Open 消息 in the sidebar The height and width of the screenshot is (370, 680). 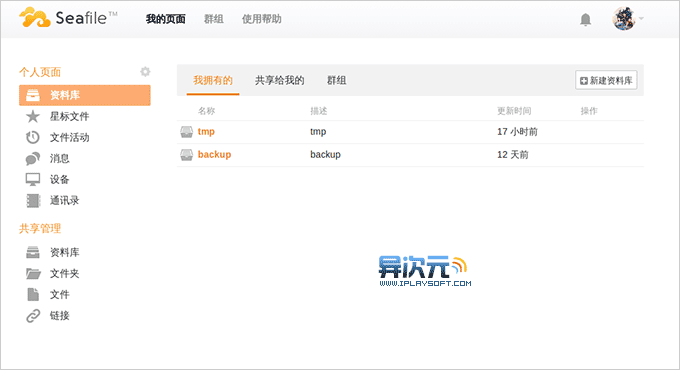click(59, 158)
